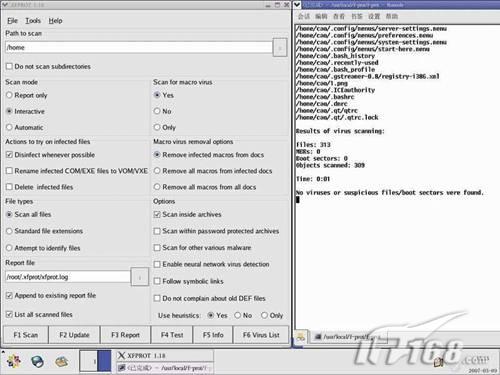Open the Help menu

click(55, 21)
